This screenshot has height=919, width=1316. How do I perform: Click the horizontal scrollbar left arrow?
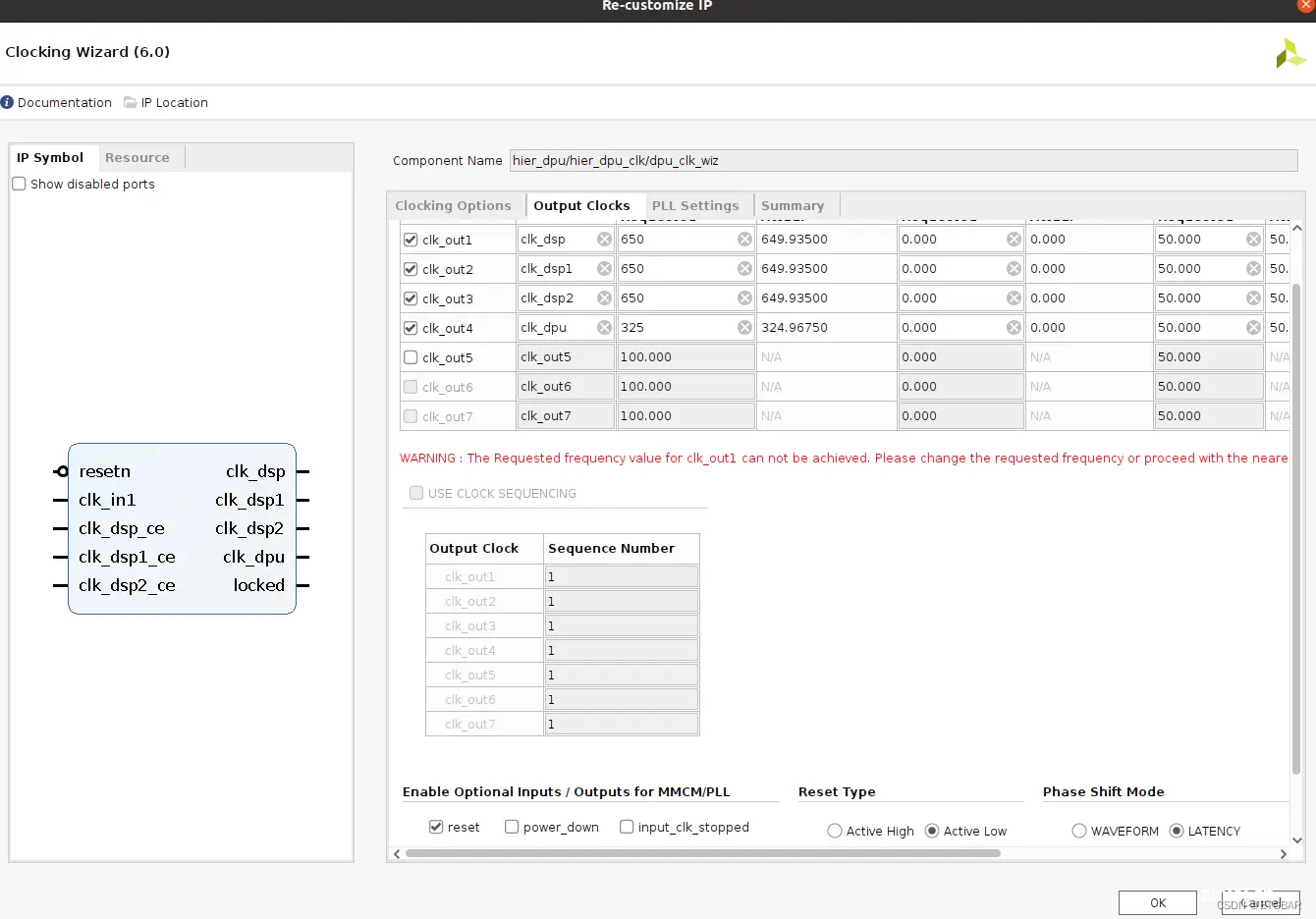pyautogui.click(x=397, y=854)
